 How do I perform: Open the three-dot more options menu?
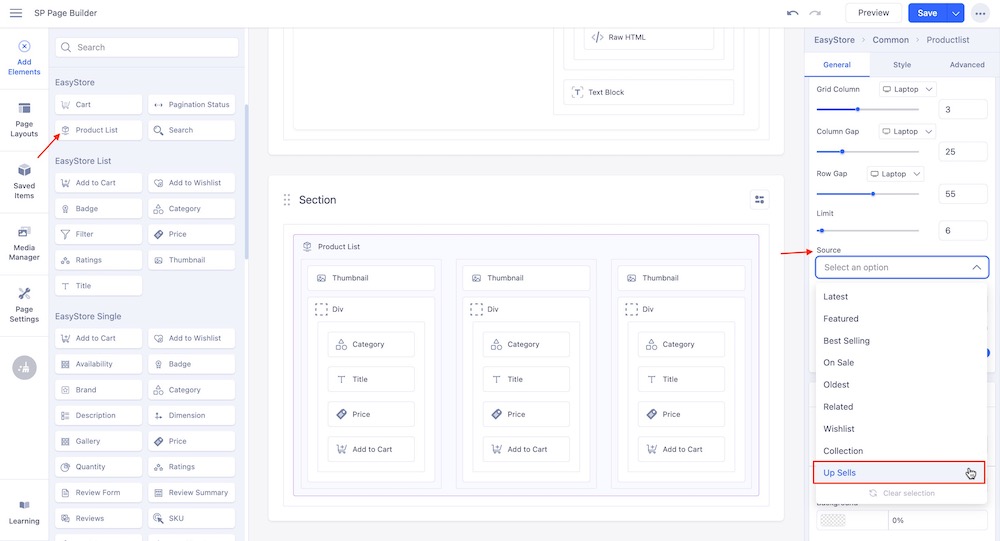tap(979, 13)
